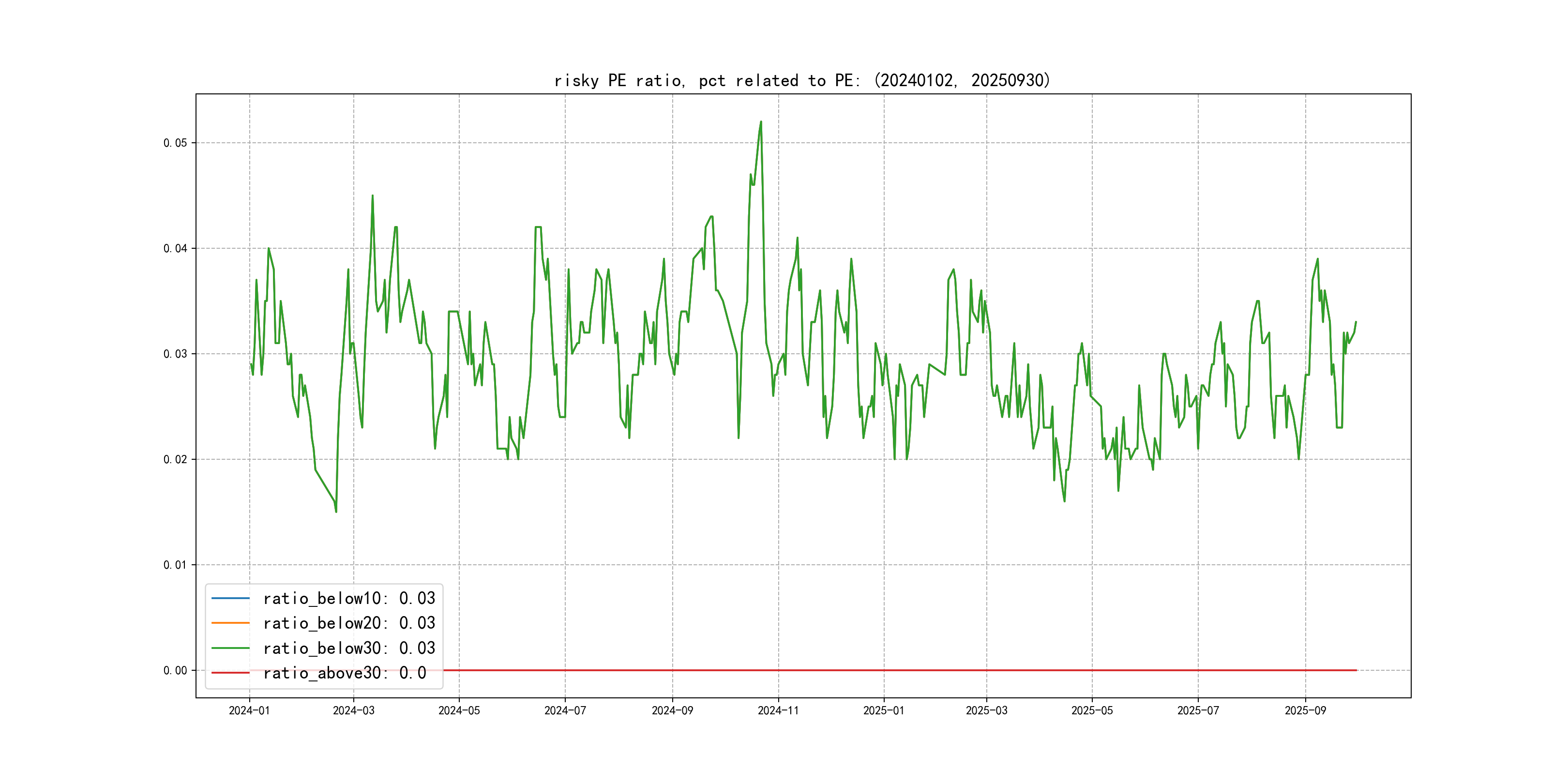Image resolution: width=1568 pixels, height=784 pixels.
Task: Click the 0.05 y-axis tick label
Action: 175,143
